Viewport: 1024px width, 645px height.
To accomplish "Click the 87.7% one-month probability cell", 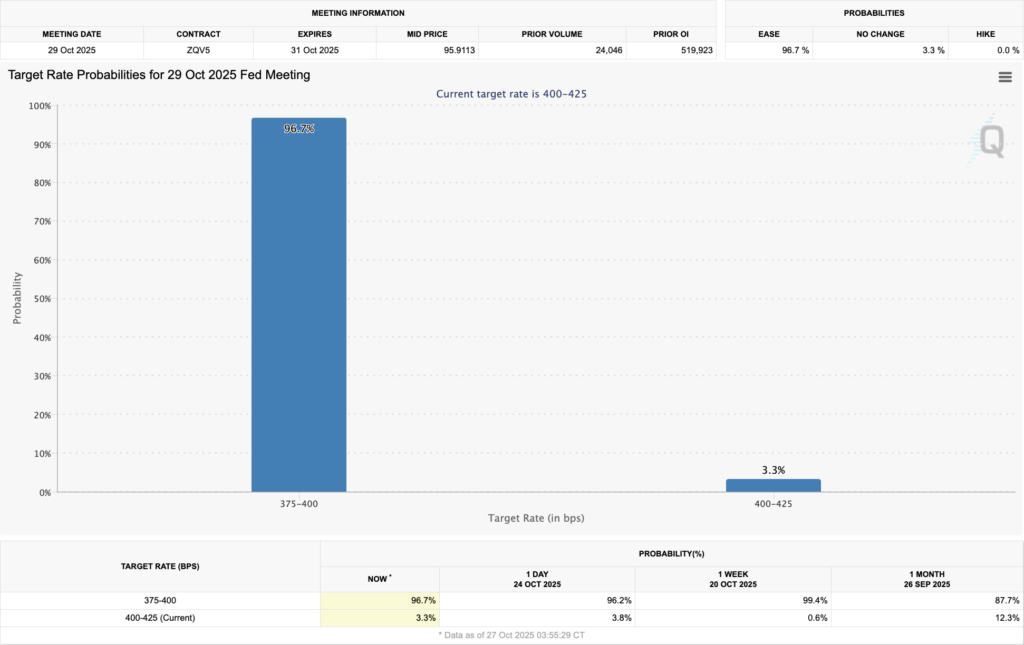I will [x=926, y=600].
